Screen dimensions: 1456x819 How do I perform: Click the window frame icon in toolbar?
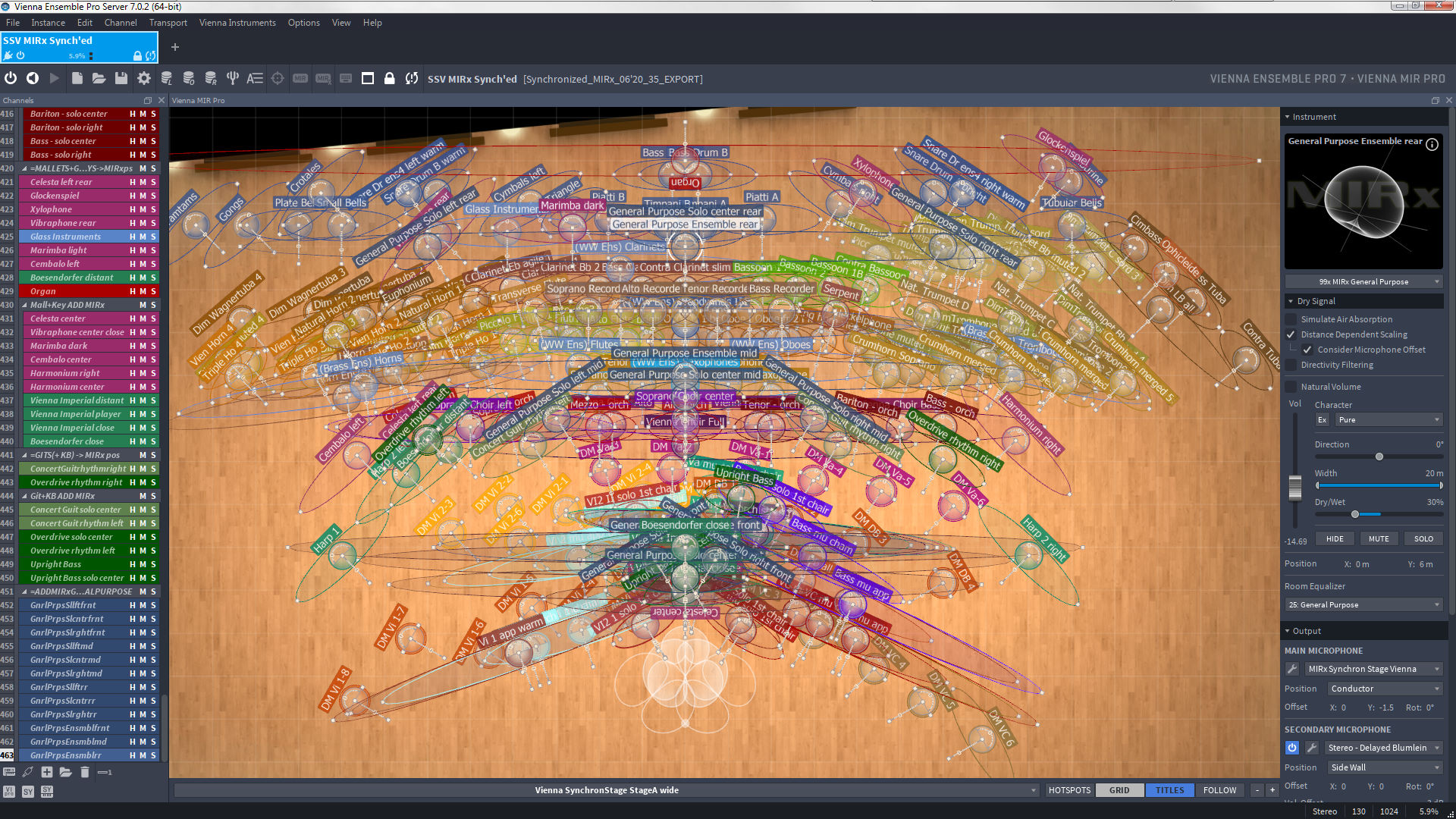click(x=368, y=78)
